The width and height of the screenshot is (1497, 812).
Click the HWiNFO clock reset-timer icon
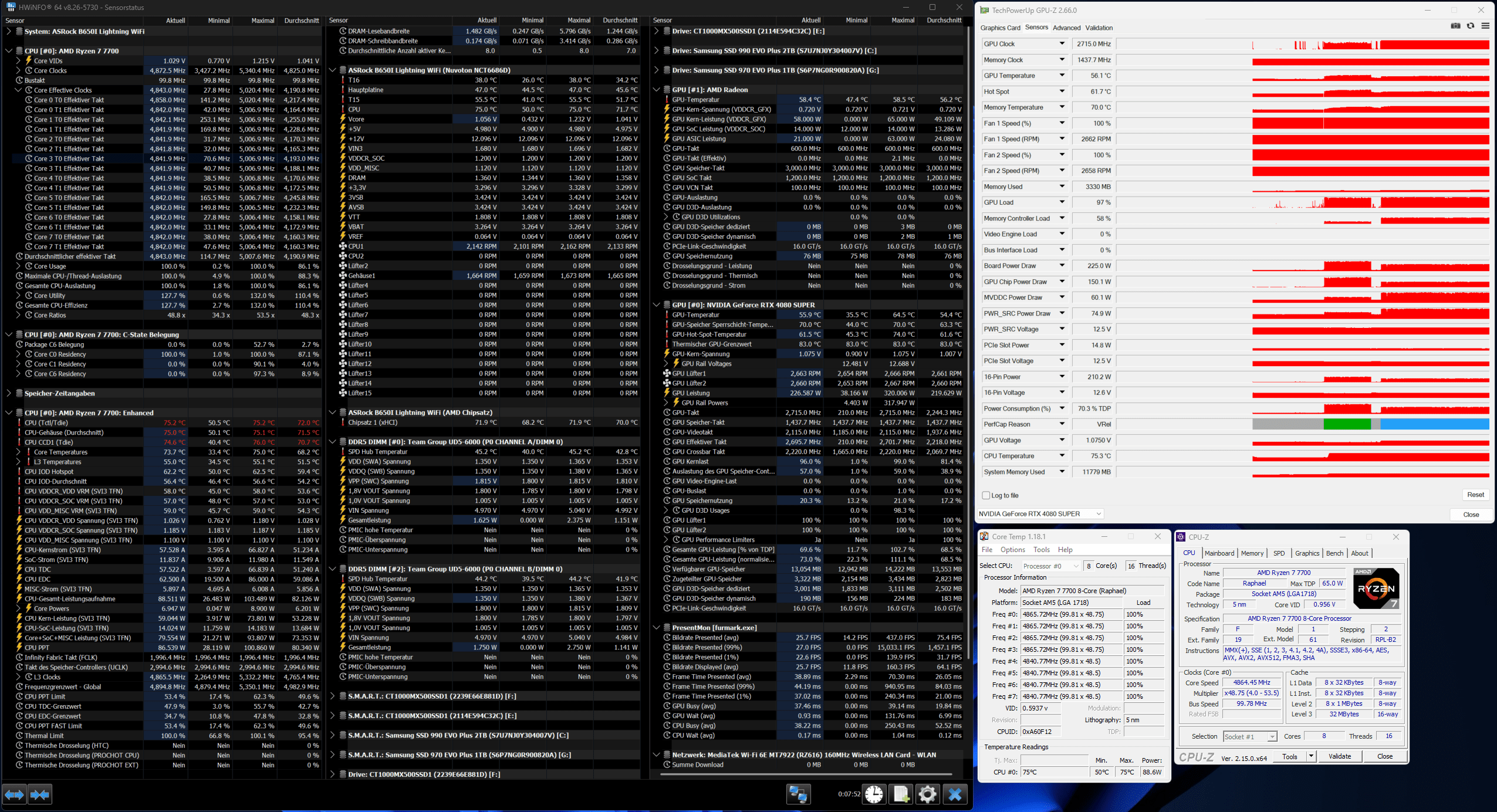874,794
